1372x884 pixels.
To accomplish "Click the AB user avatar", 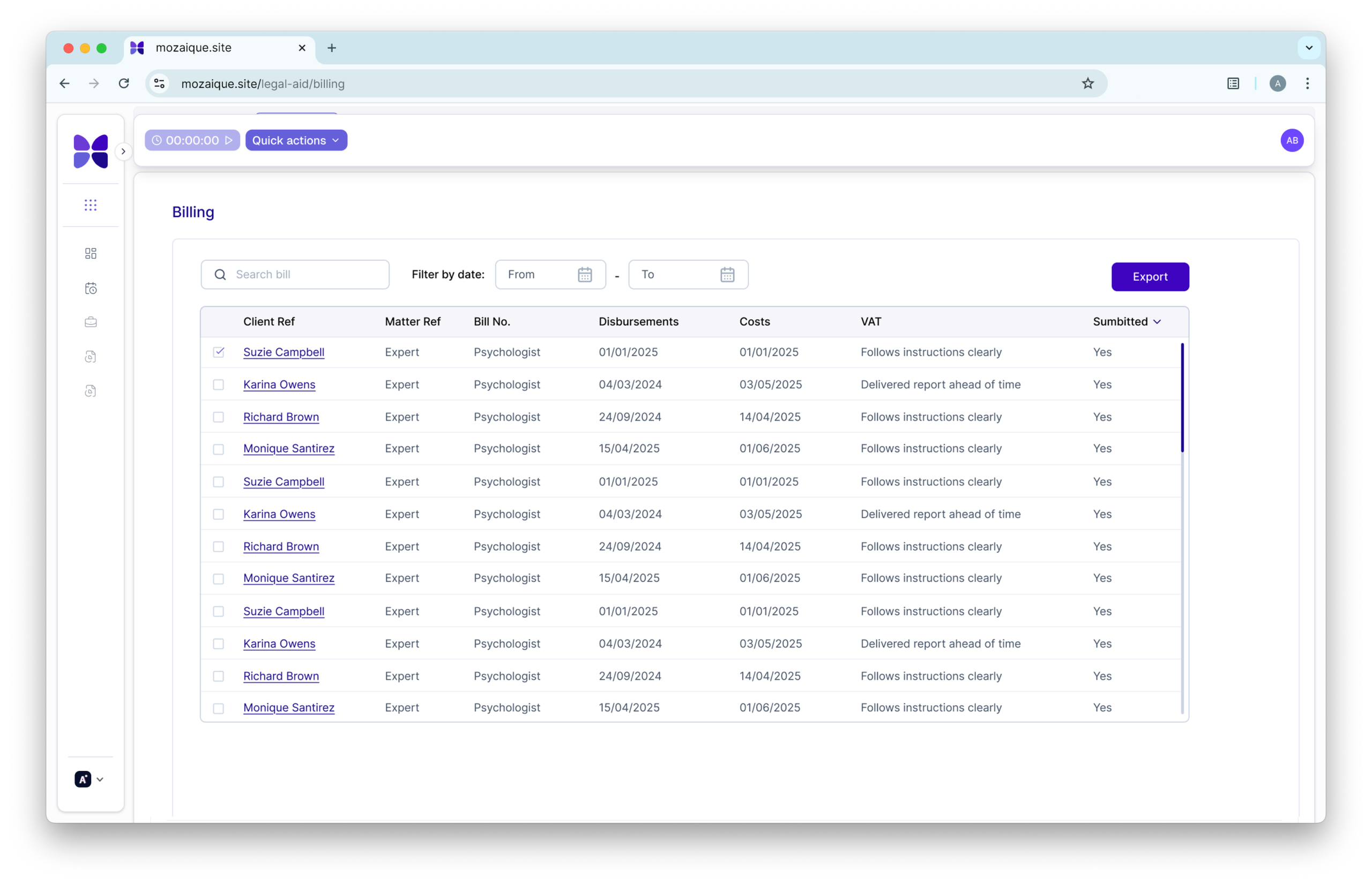I will click(x=1291, y=140).
